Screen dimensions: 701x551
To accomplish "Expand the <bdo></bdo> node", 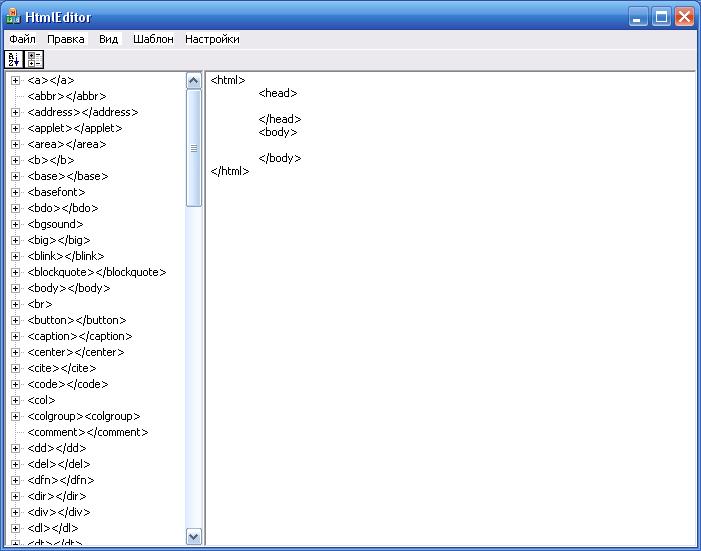I will point(16,208).
